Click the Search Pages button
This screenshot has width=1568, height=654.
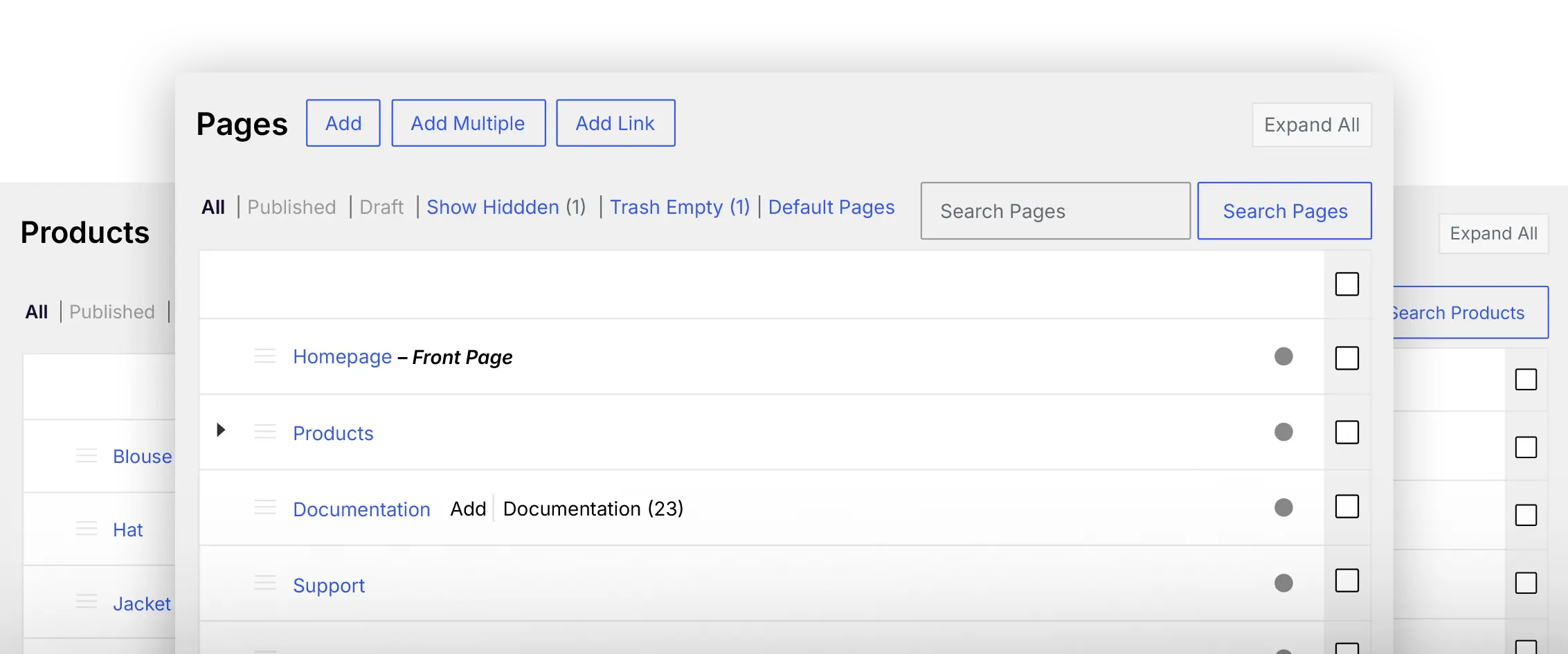[x=1285, y=210]
